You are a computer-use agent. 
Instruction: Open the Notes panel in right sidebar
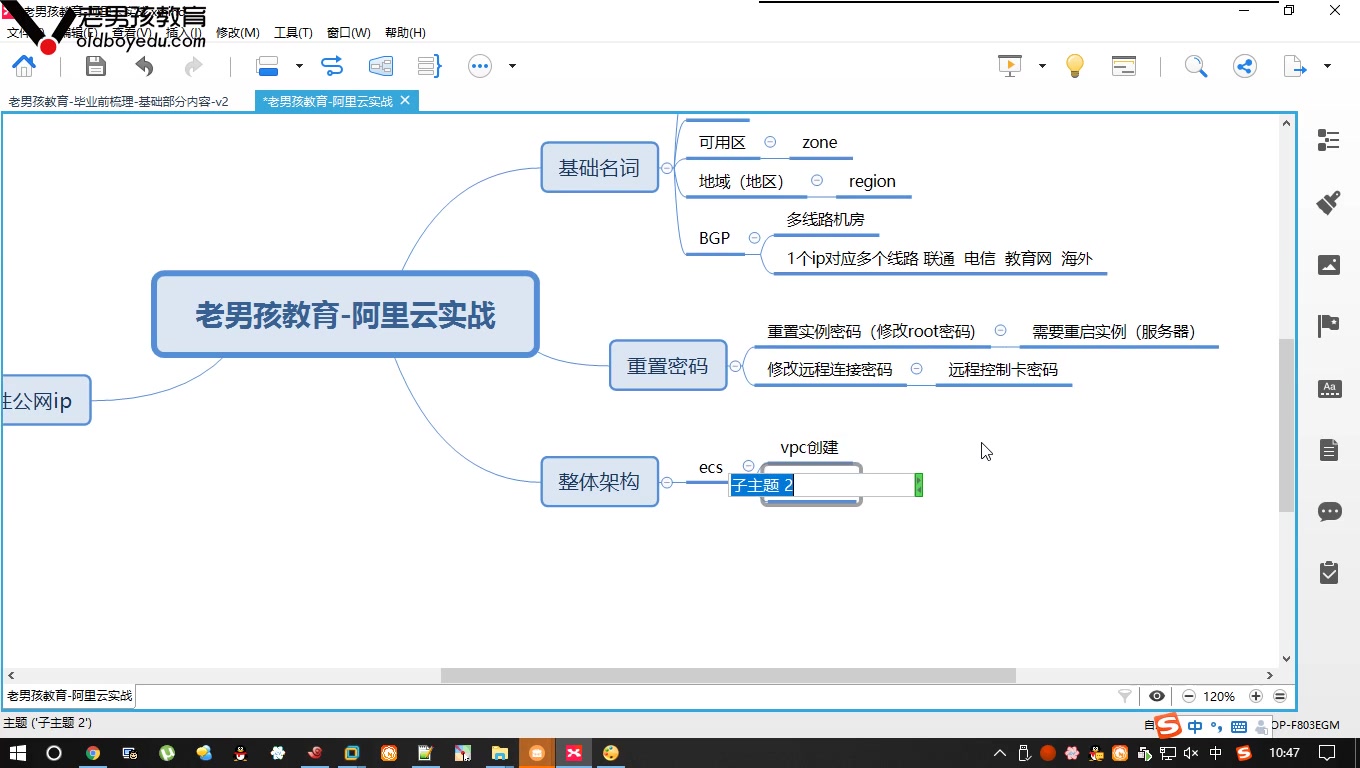click(1329, 450)
